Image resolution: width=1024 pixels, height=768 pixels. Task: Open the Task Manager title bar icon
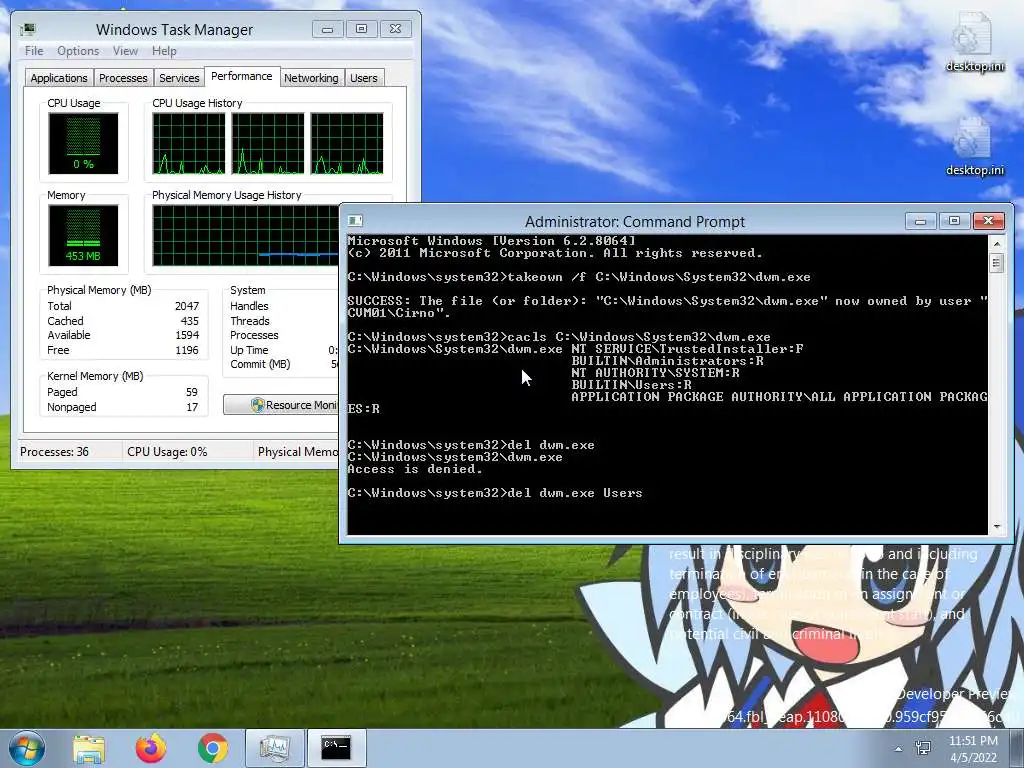pos(27,29)
